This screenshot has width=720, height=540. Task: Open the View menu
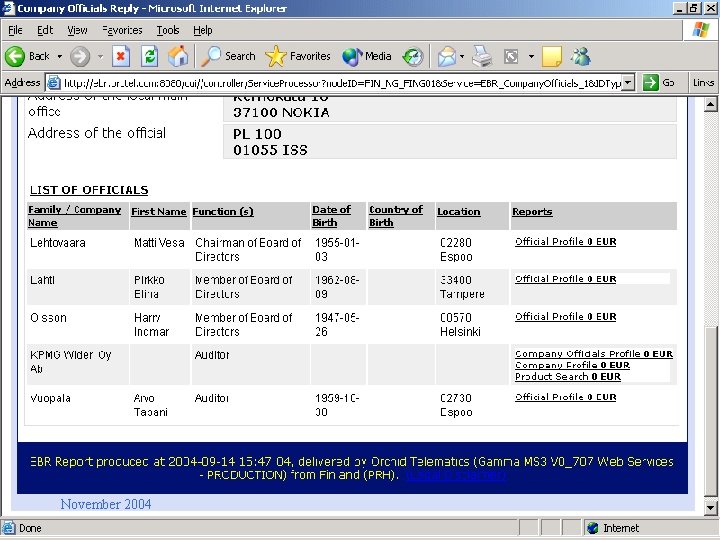click(77, 30)
